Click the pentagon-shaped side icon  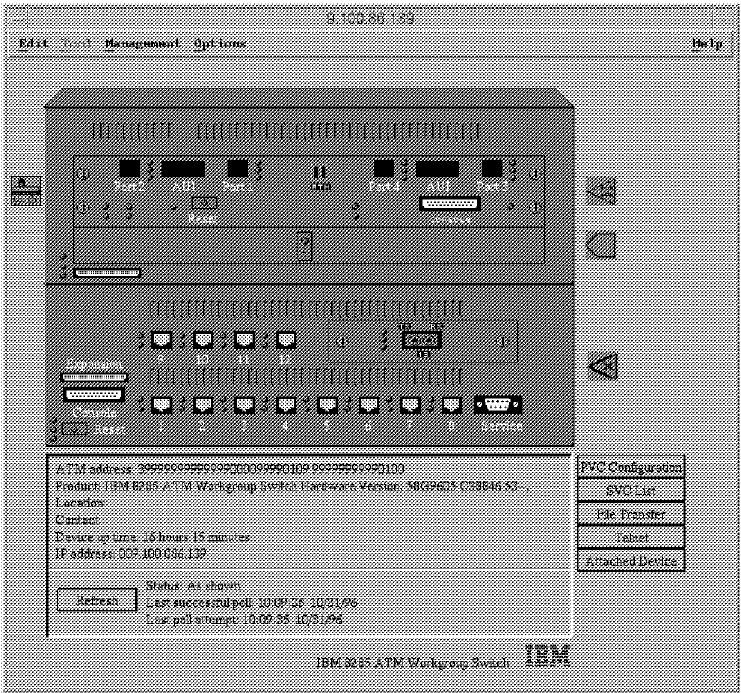pyautogui.click(x=601, y=245)
